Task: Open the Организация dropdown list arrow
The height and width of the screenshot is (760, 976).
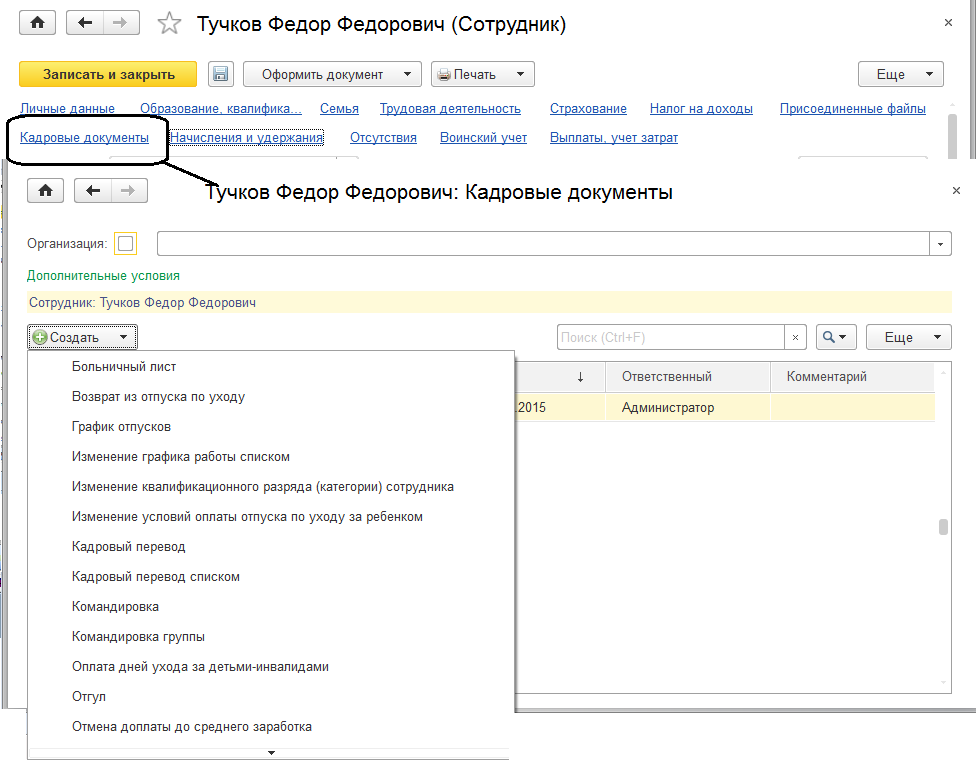Action: (940, 243)
